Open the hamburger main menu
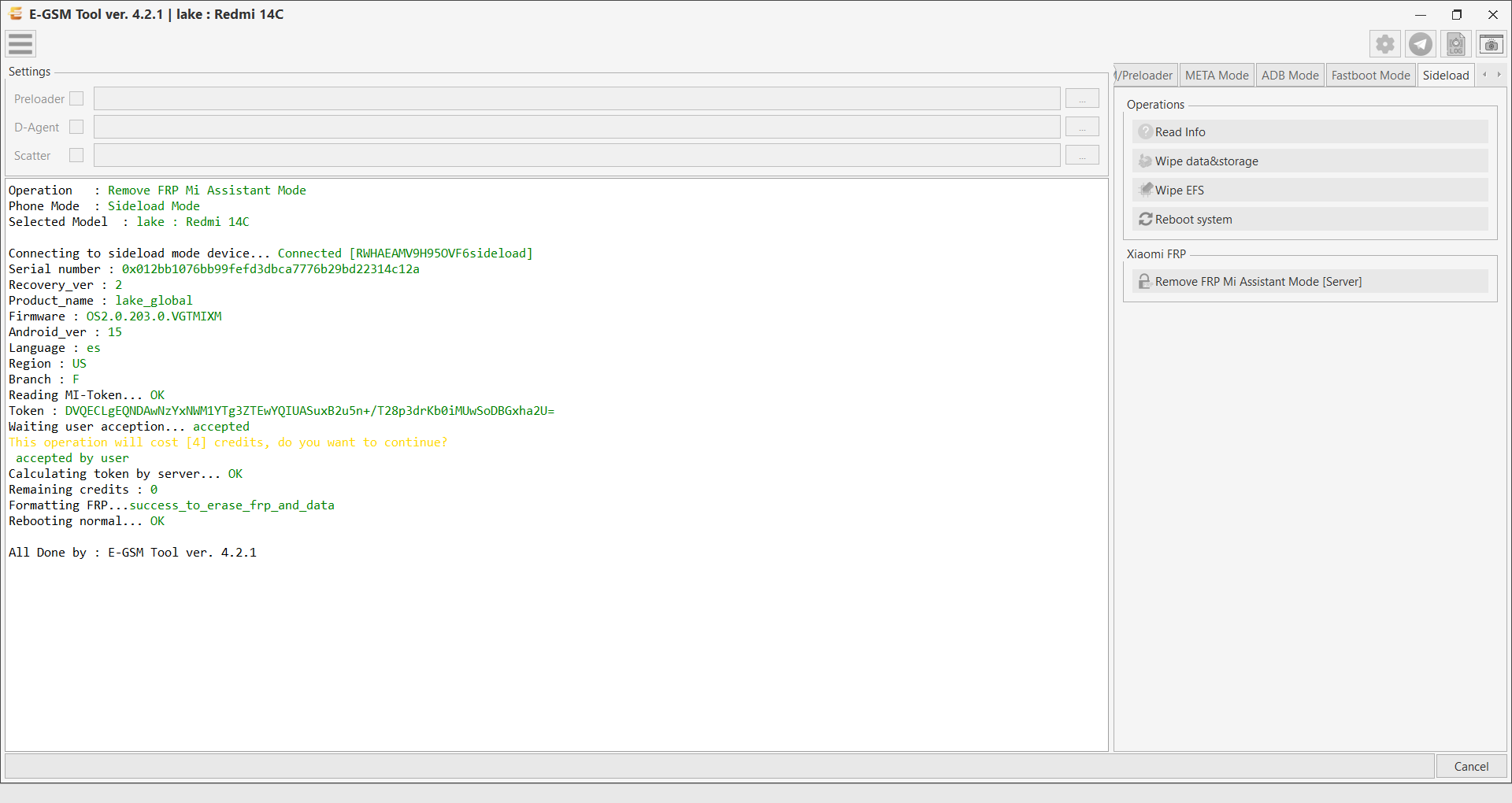The height and width of the screenshot is (803, 1512). pyautogui.click(x=20, y=44)
